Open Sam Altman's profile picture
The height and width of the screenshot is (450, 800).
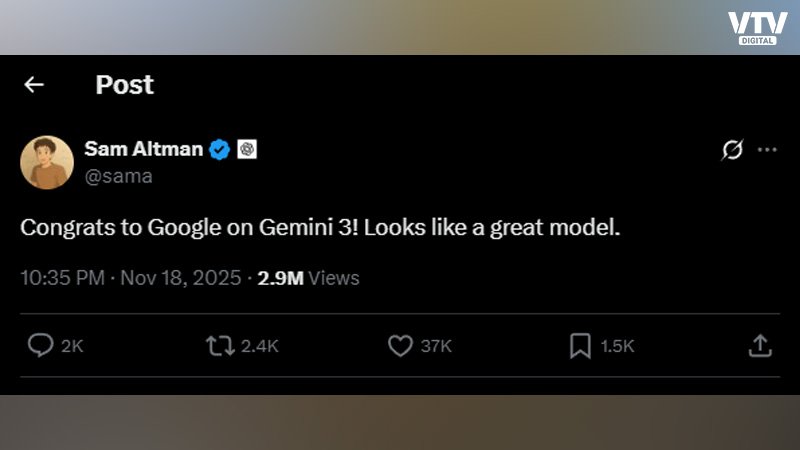click(x=47, y=162)
